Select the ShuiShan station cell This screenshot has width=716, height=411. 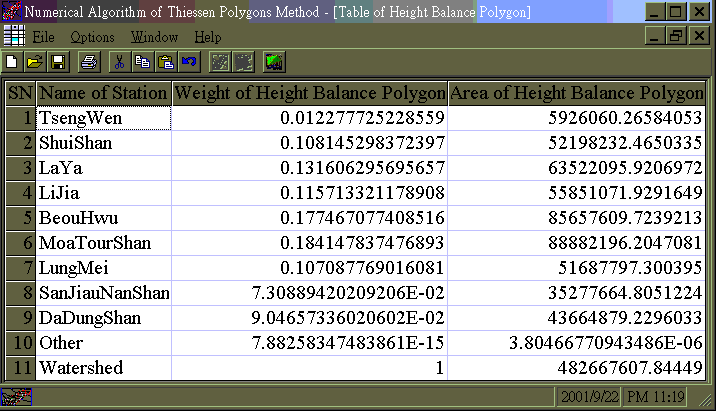[x=104, y=143]
